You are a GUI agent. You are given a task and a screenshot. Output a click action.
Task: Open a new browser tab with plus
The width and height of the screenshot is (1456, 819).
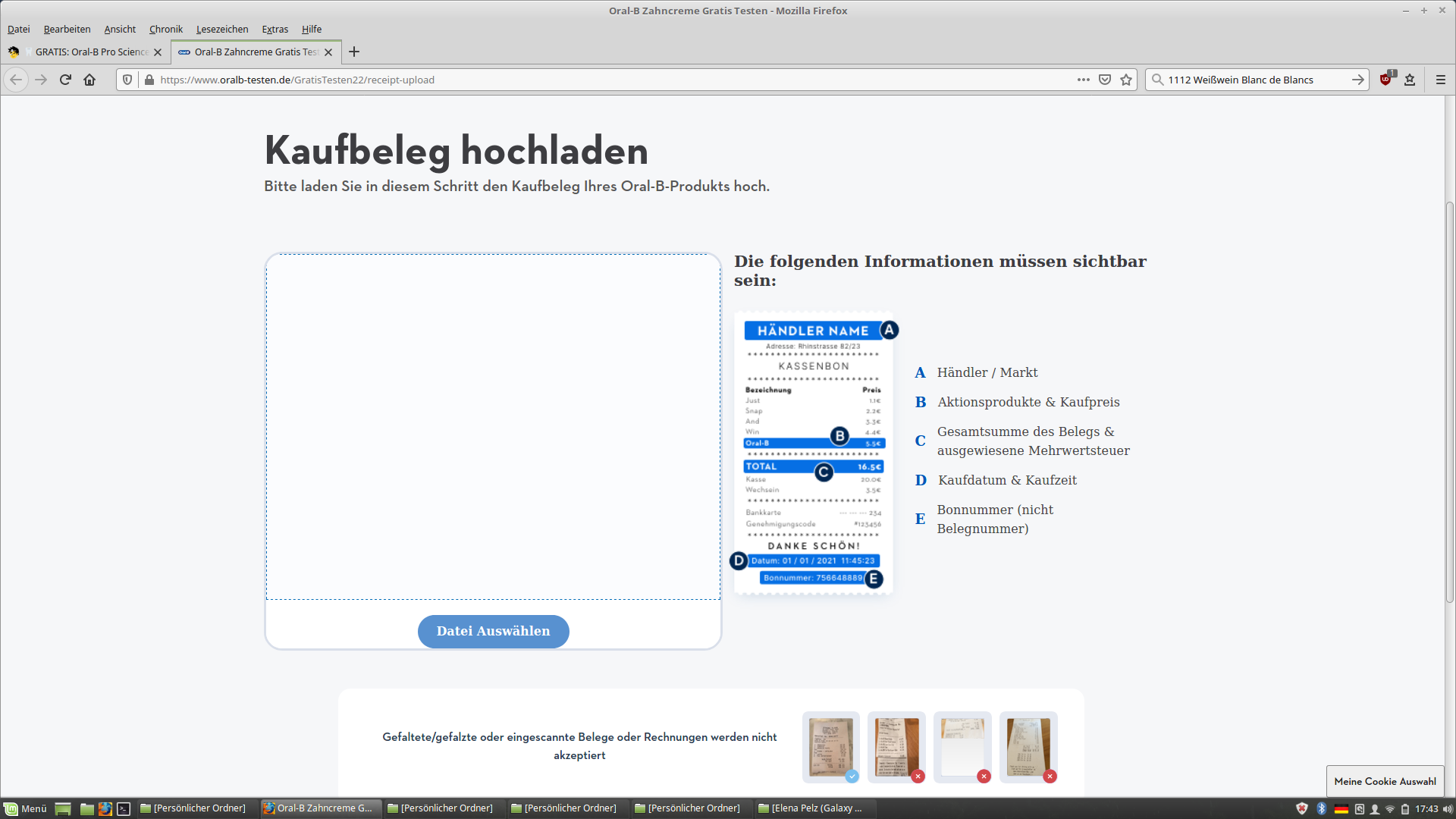point(354,52)
